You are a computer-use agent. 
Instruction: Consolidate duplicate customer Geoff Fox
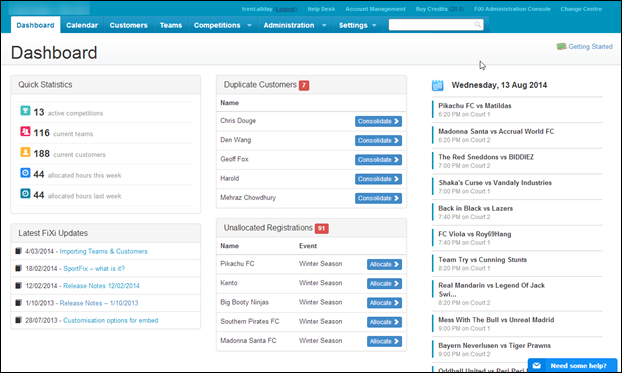tap(378, 160)
